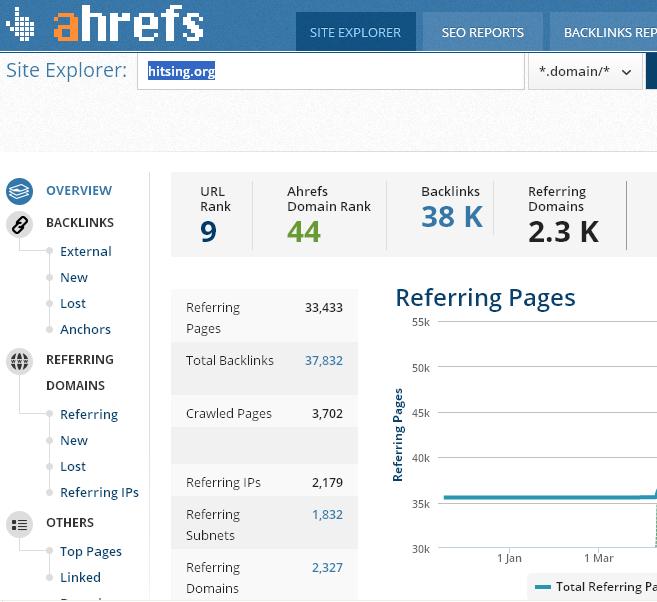Open Referring under Referring Domains

[x=89, y=415]
